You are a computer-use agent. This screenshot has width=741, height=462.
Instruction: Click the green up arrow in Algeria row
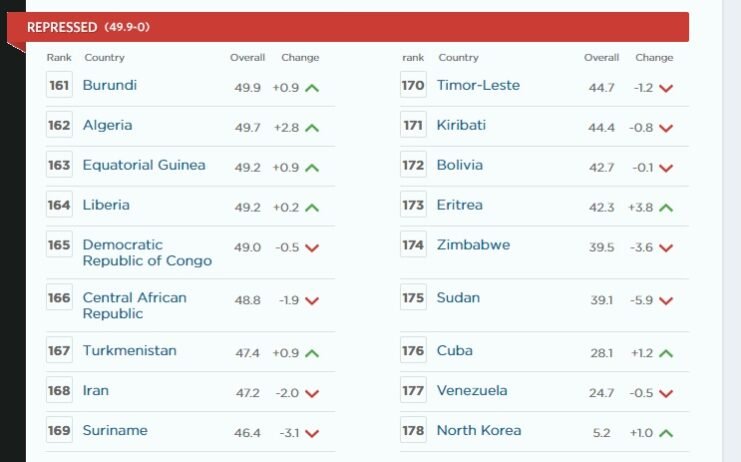coord(312,128)
